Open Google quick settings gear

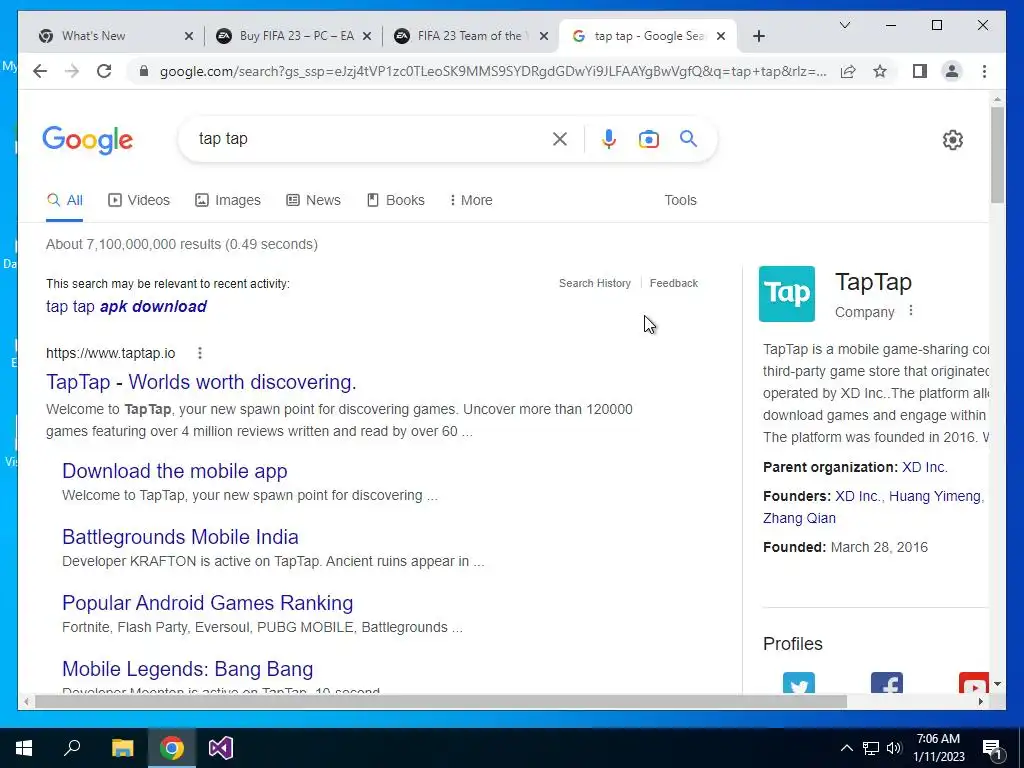[953, 140]
